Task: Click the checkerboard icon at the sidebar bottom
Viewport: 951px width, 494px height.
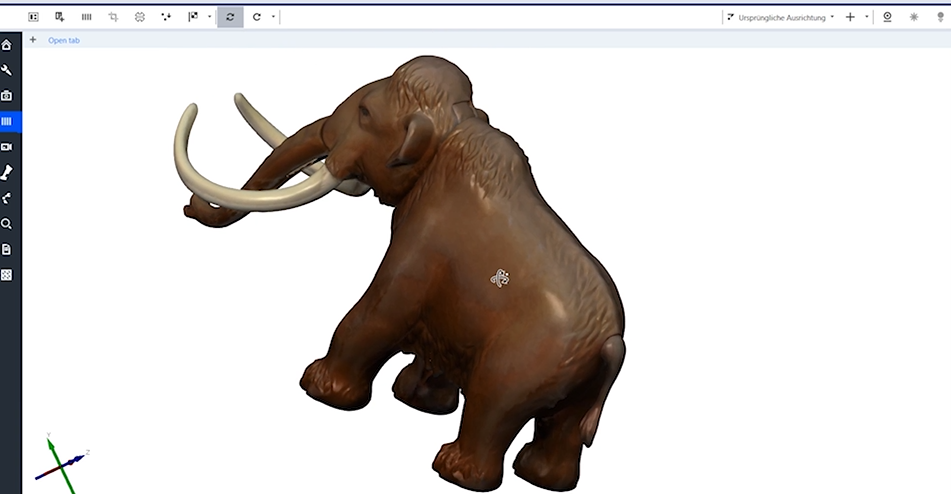Action: point(7,274)
